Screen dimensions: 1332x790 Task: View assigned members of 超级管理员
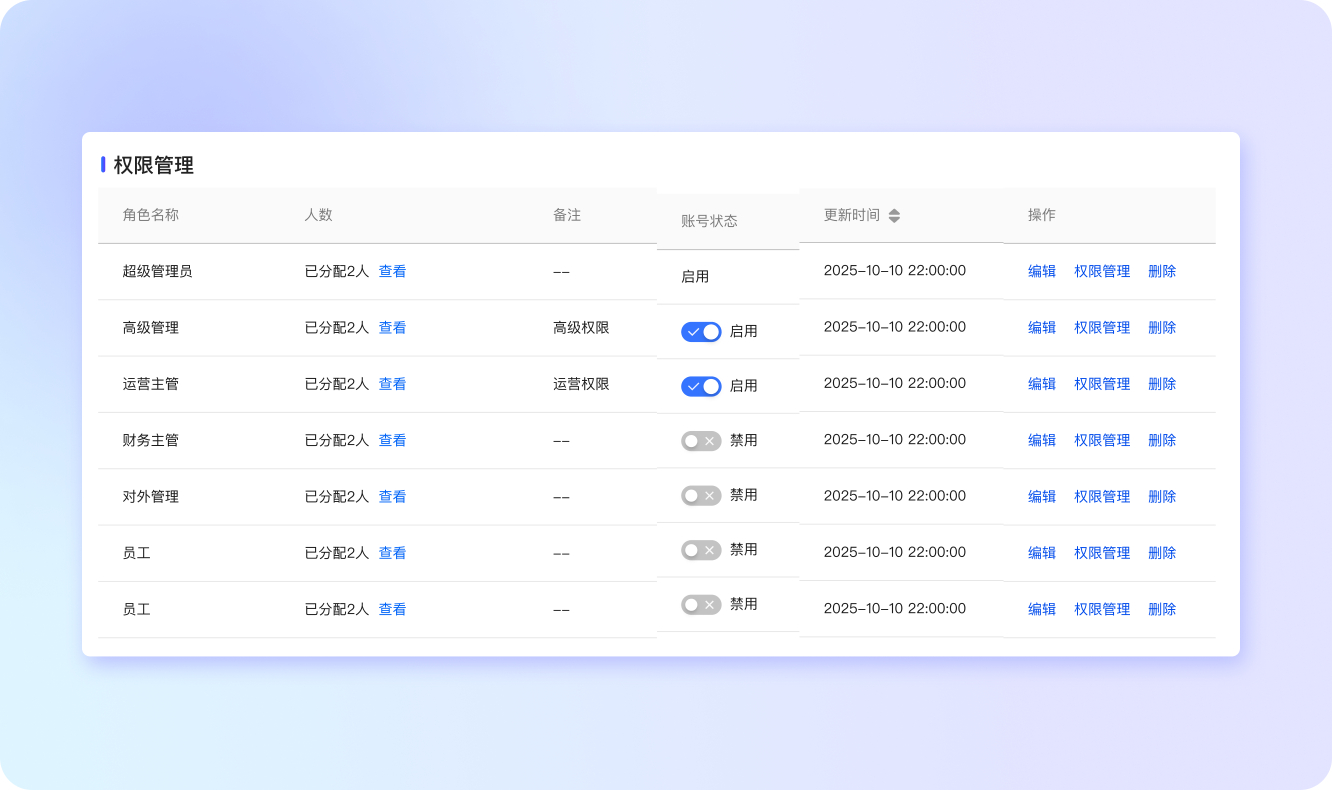click(x=392, y=270)
